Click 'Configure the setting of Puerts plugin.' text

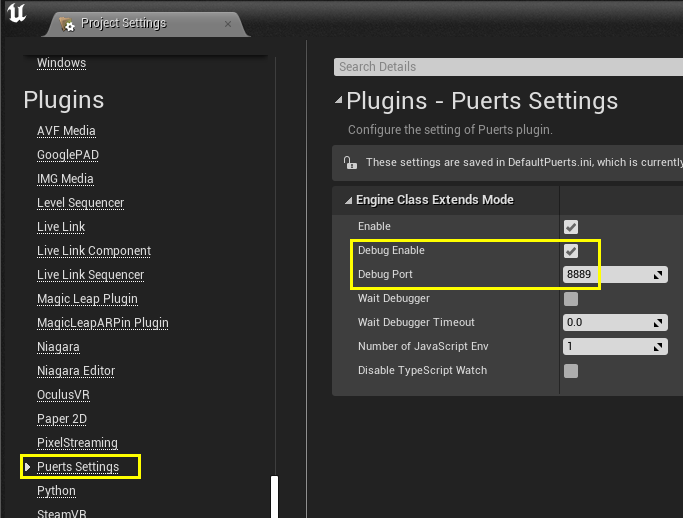(450, 130)
